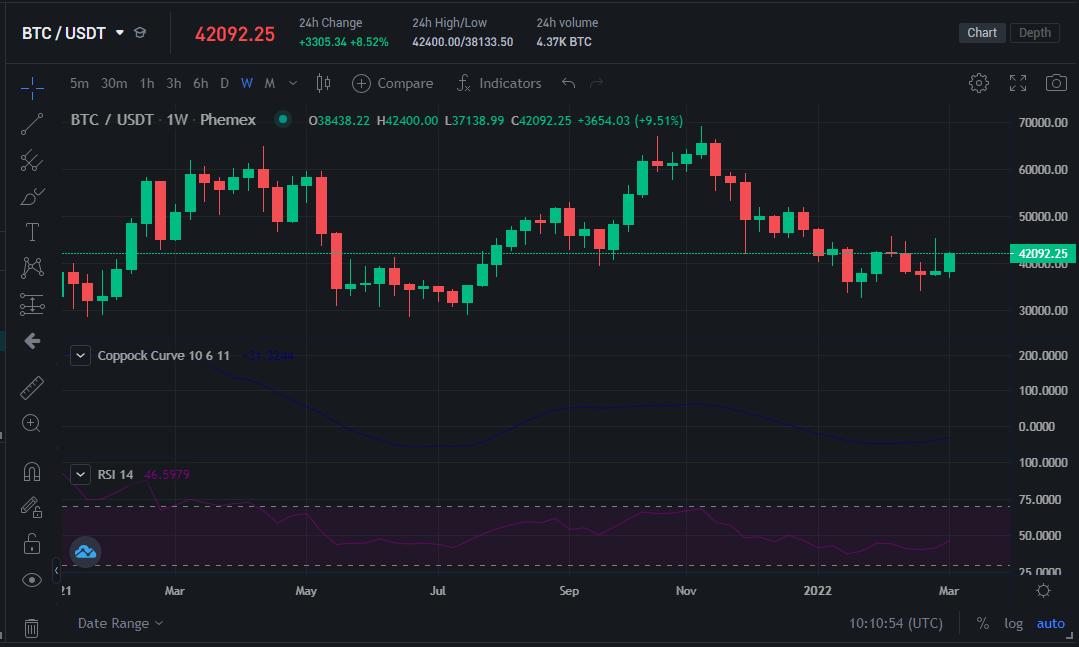Collapse the Coppock Curve indicator panel

(80, 355)
